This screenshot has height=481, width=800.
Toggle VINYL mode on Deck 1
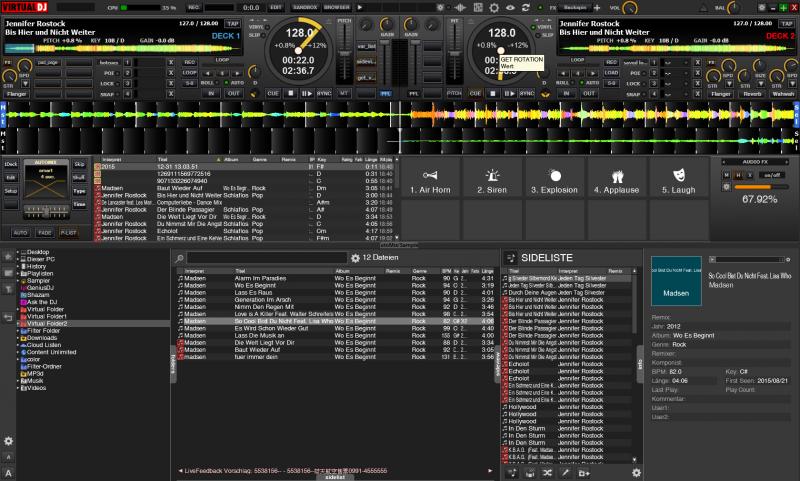(257, 27)
